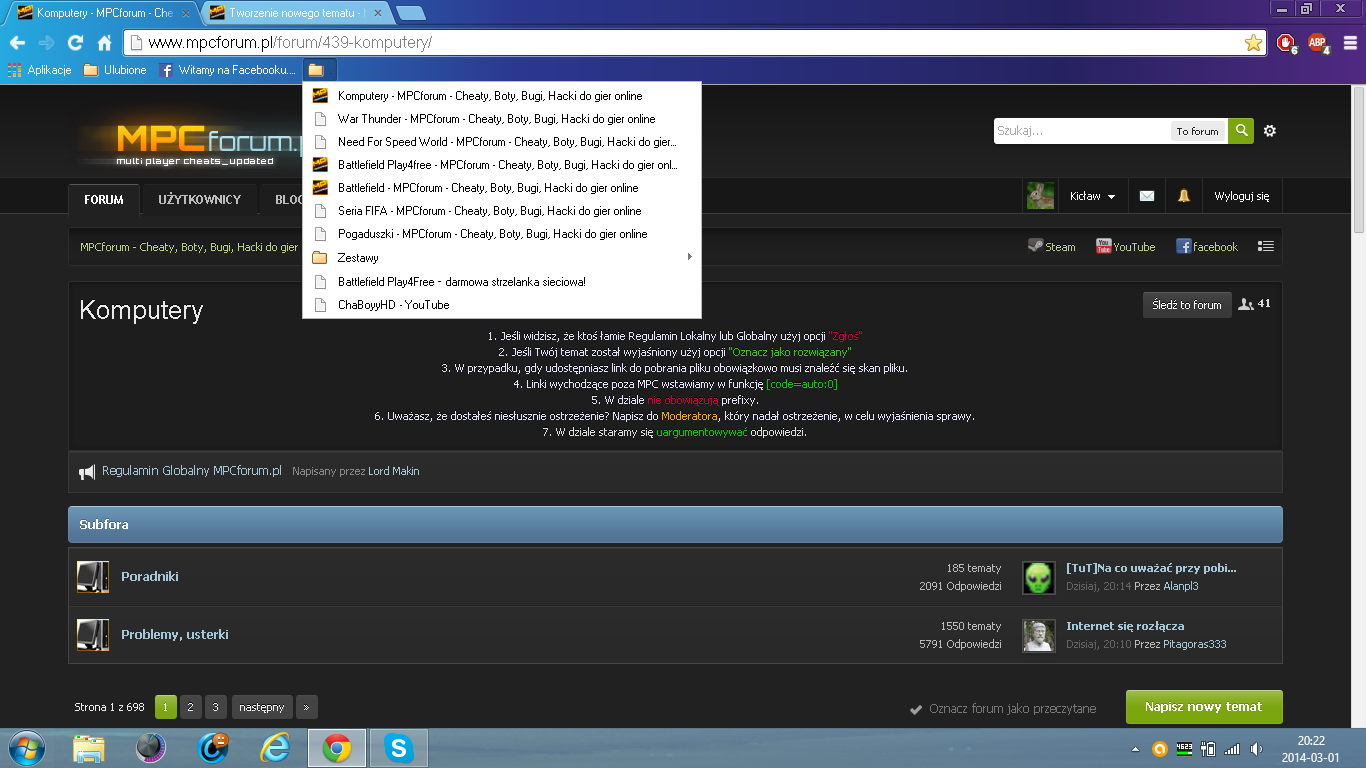Image resolution: width=1366 pixels, height=768 pixels.
Task: Click the volume speaker tray icon
Action: click(1256, 748)
